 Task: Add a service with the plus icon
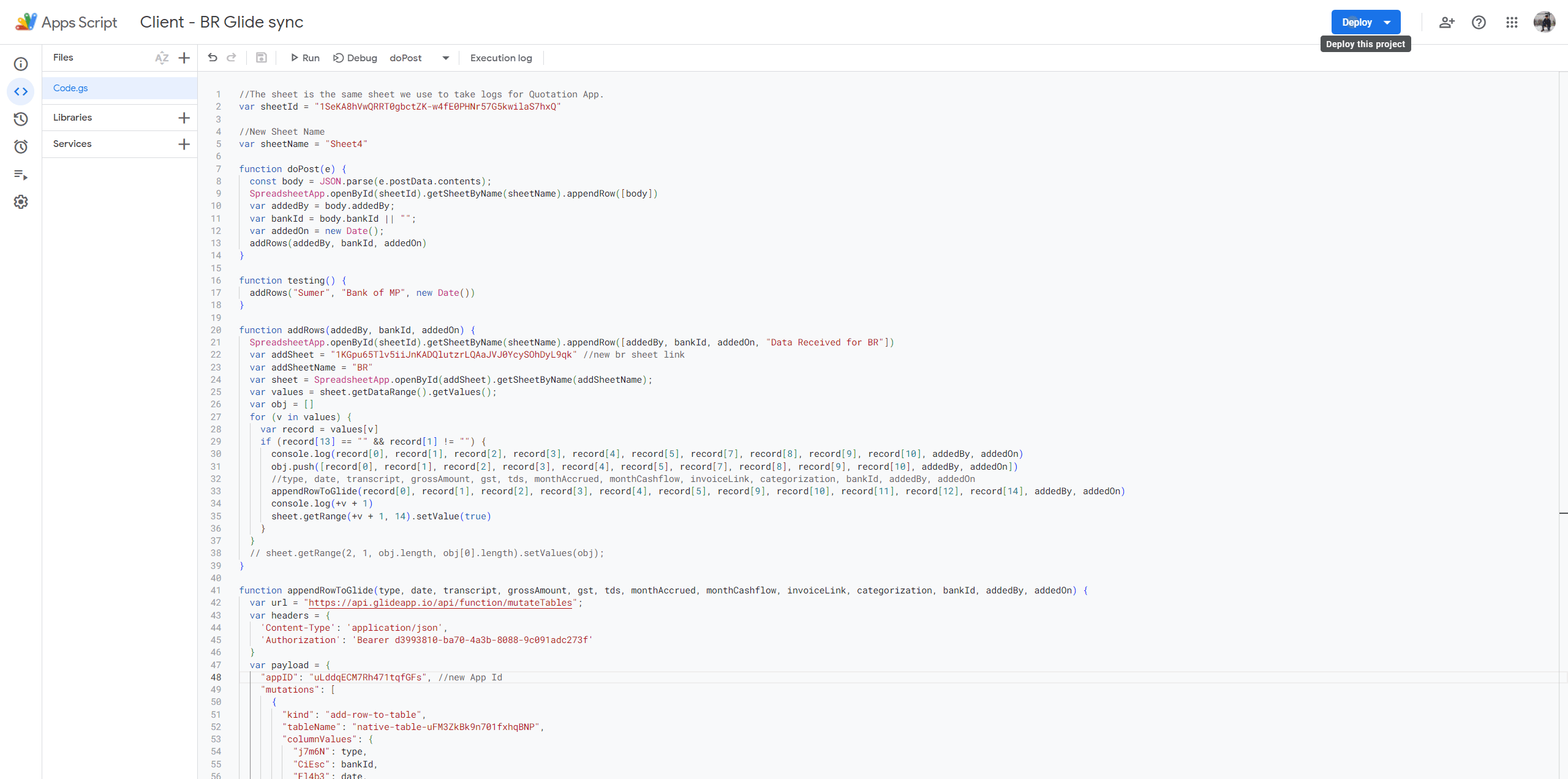[x=184, y=144]
